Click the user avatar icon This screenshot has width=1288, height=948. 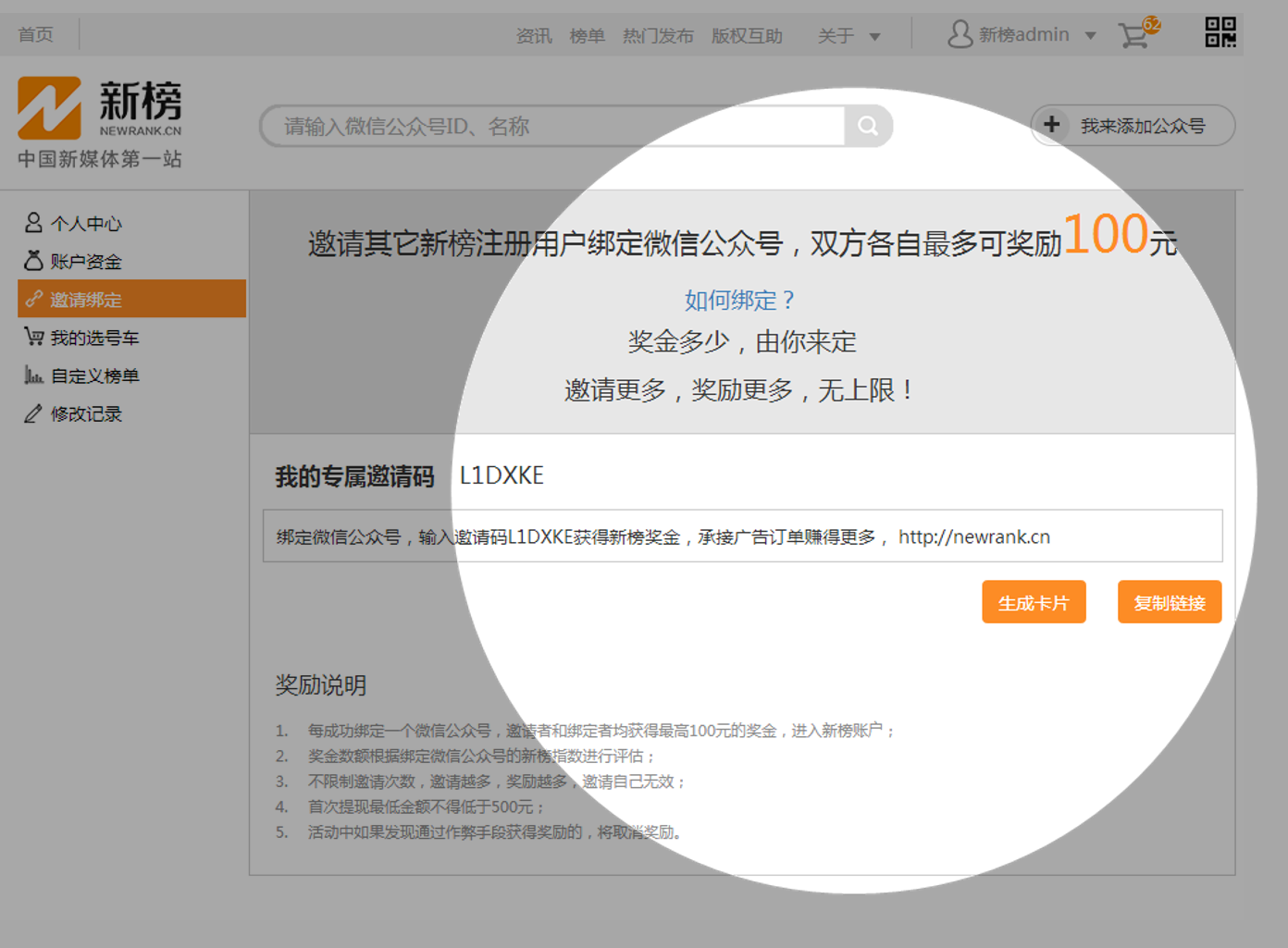[x=960, y=34]
